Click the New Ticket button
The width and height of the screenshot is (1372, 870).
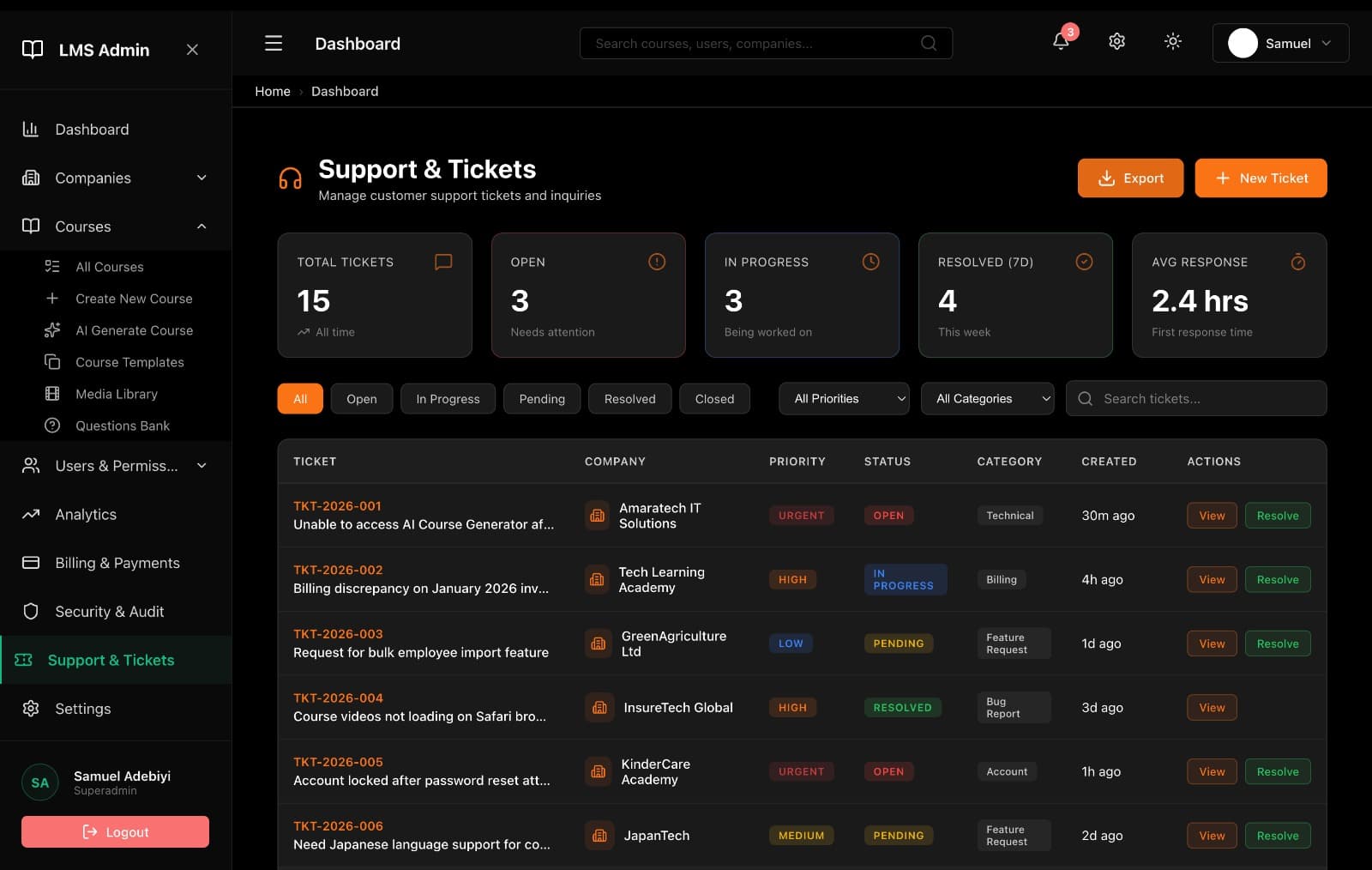pos(1261,178)
